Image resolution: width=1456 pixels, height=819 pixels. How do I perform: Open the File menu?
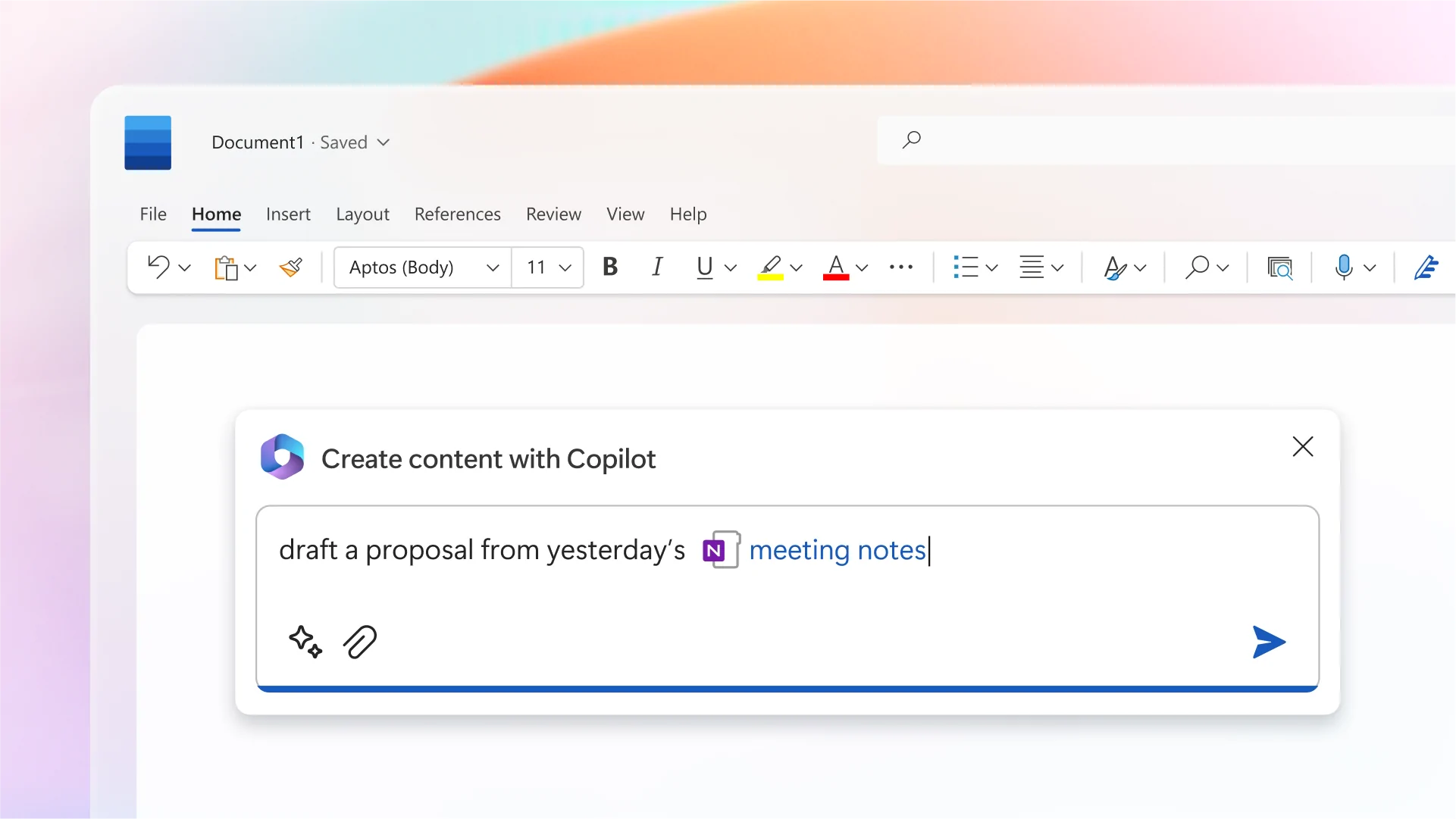(153, 214)
